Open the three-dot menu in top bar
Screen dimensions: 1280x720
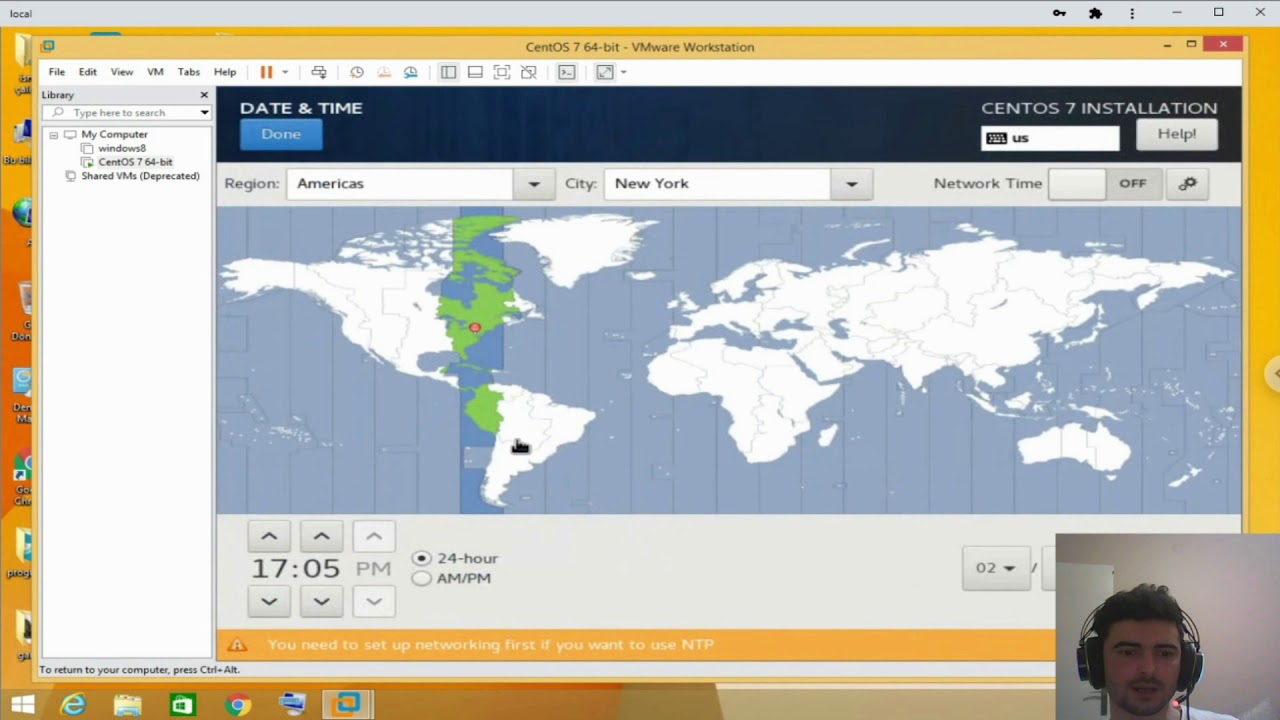(1132, 13)
